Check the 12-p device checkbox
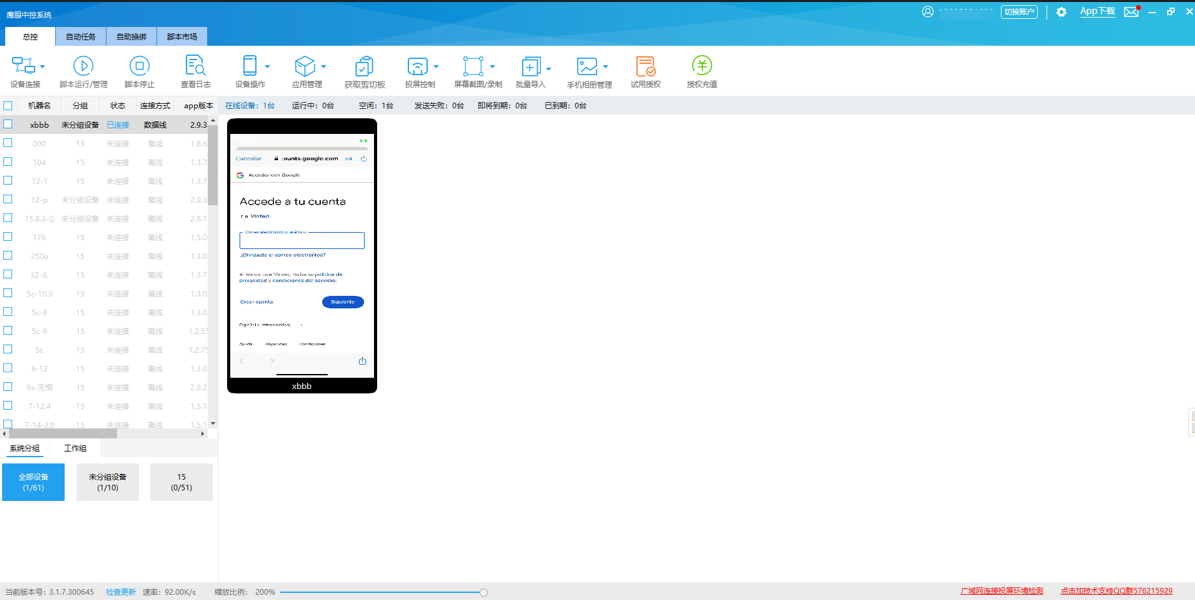 (8, 199)
